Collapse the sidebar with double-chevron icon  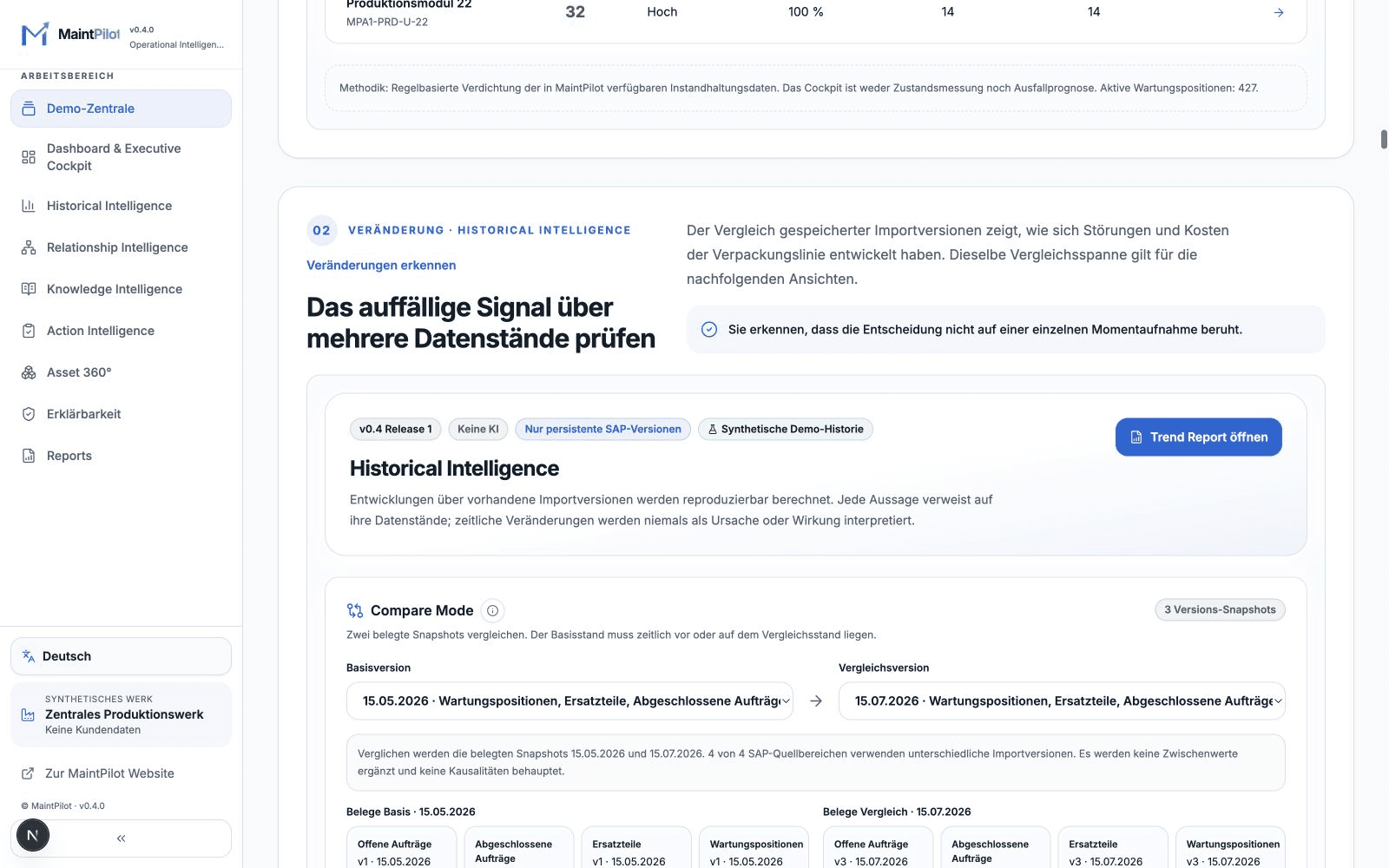point(121,838)
